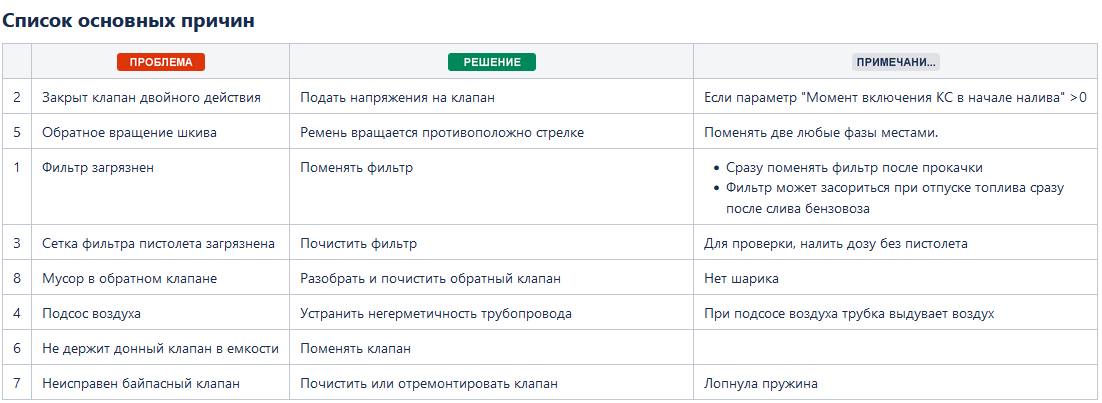The width and height of the screenshot is (1102, 403).
Task: Select the Лопнула пружина note cell
Action: pos(896,383)
